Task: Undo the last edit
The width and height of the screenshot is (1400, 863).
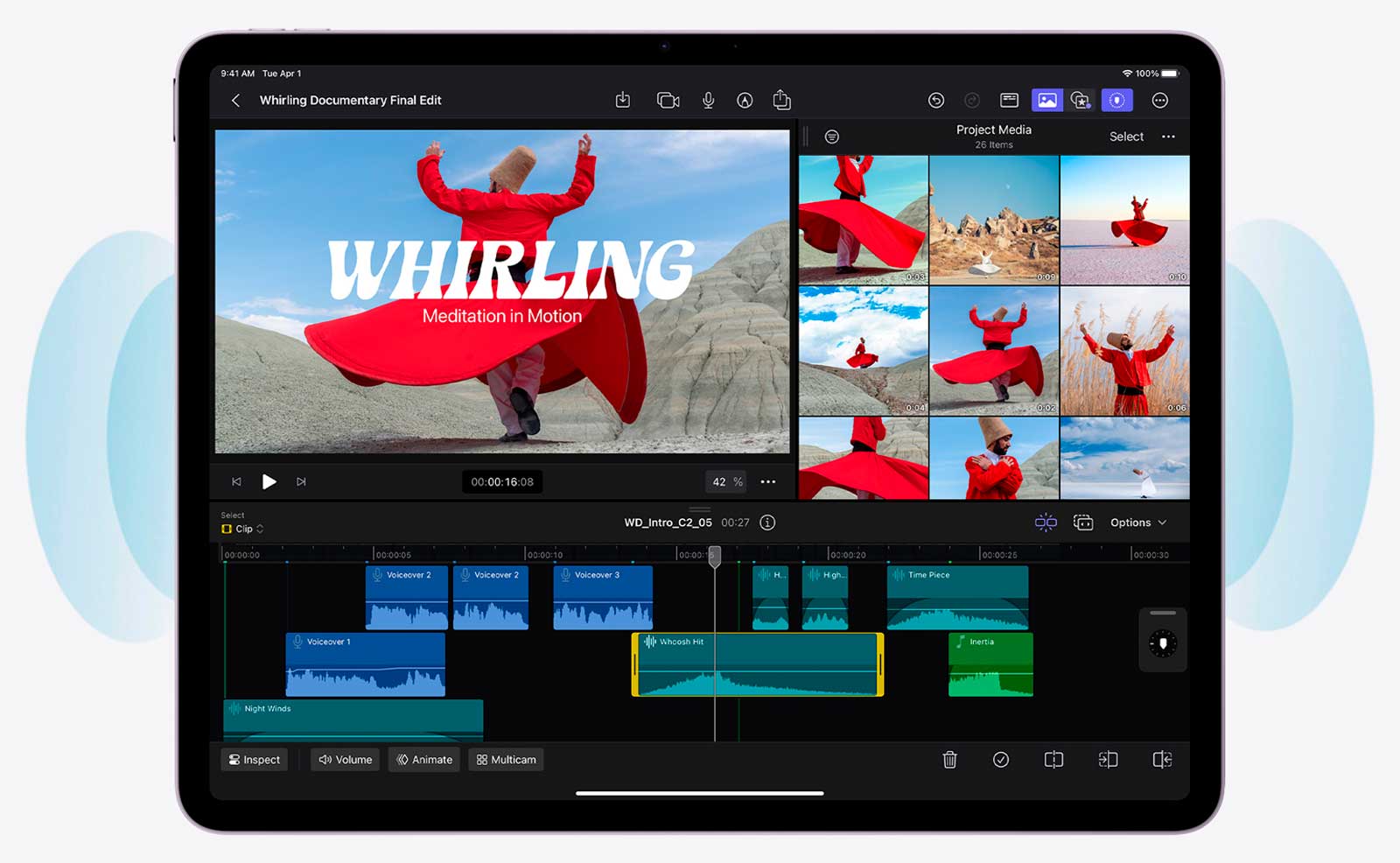Action: tap(935, 101)
